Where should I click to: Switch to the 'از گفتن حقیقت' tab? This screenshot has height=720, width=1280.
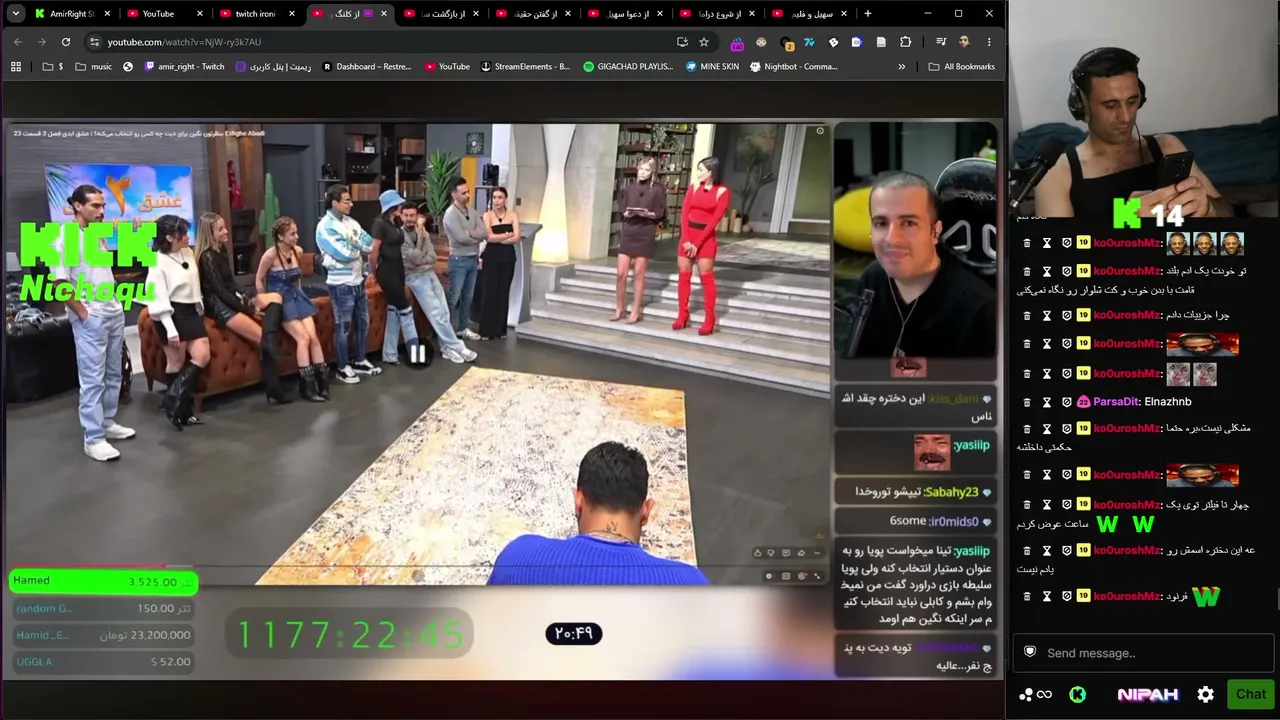533,14
